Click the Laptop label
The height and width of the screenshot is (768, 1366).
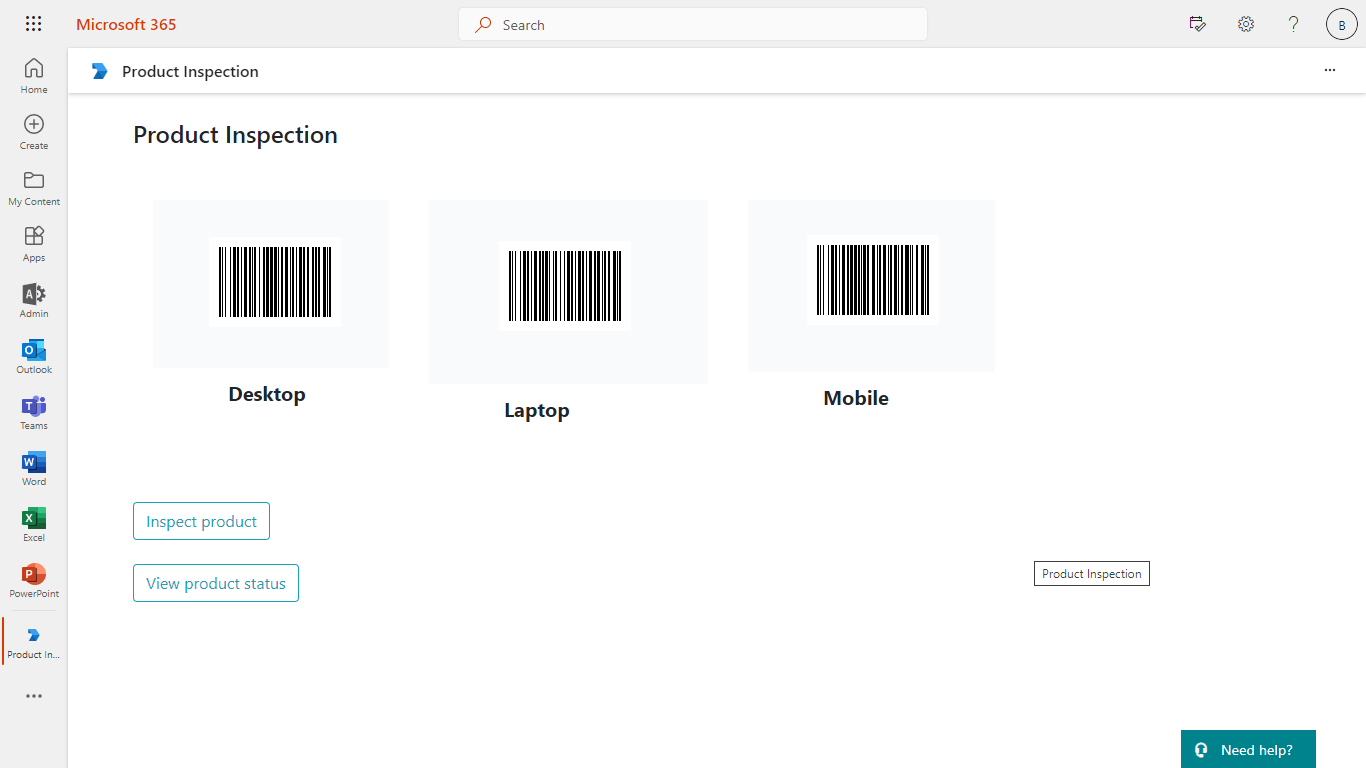pyautogui.click(x=537, y=410)
